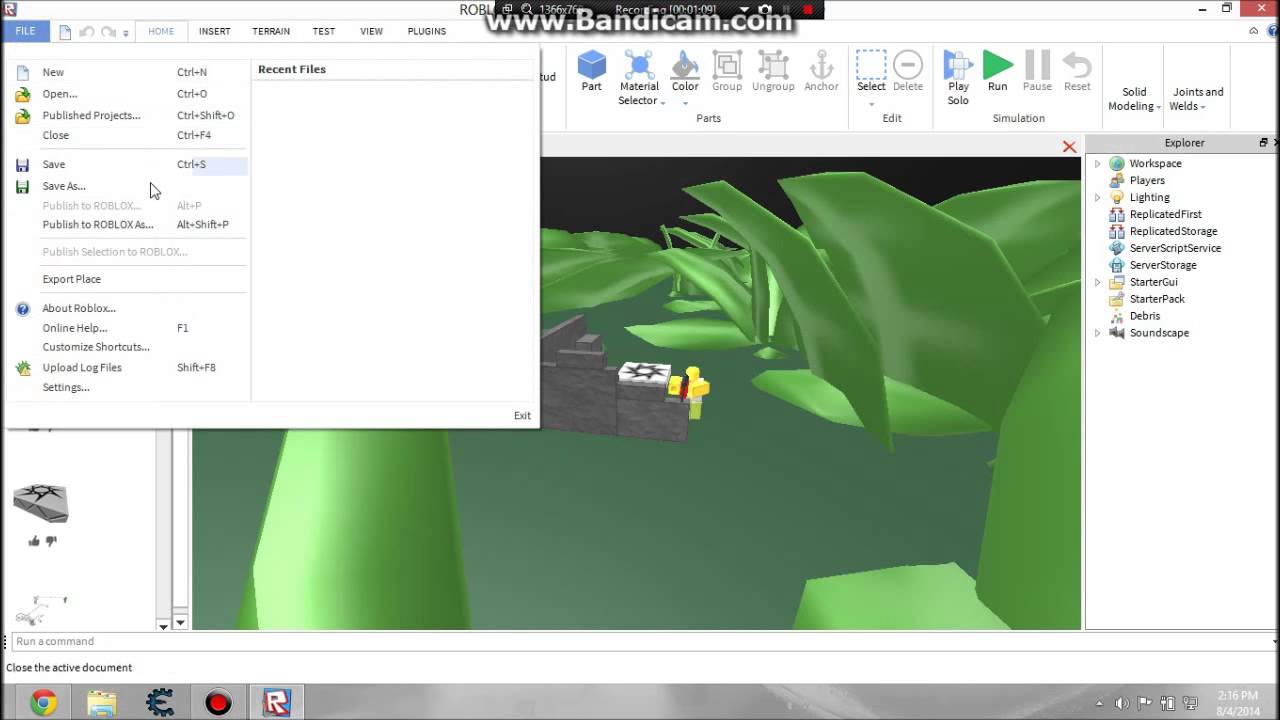
Task: Open the Joints and Welds dropdown
Action: point(1197,98)
